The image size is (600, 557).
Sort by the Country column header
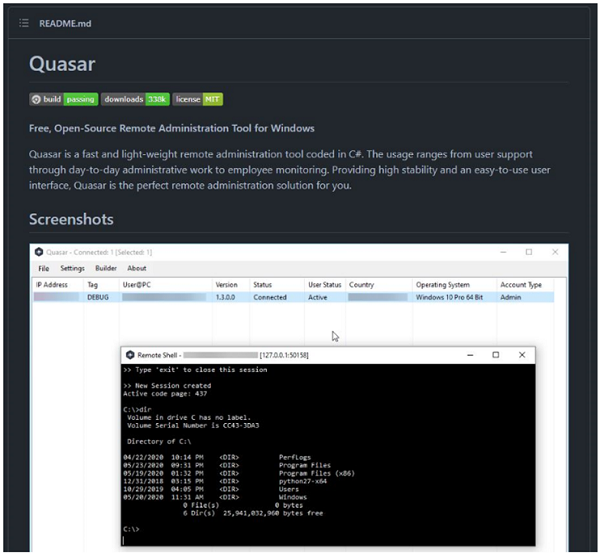click(x=361, y=285)
